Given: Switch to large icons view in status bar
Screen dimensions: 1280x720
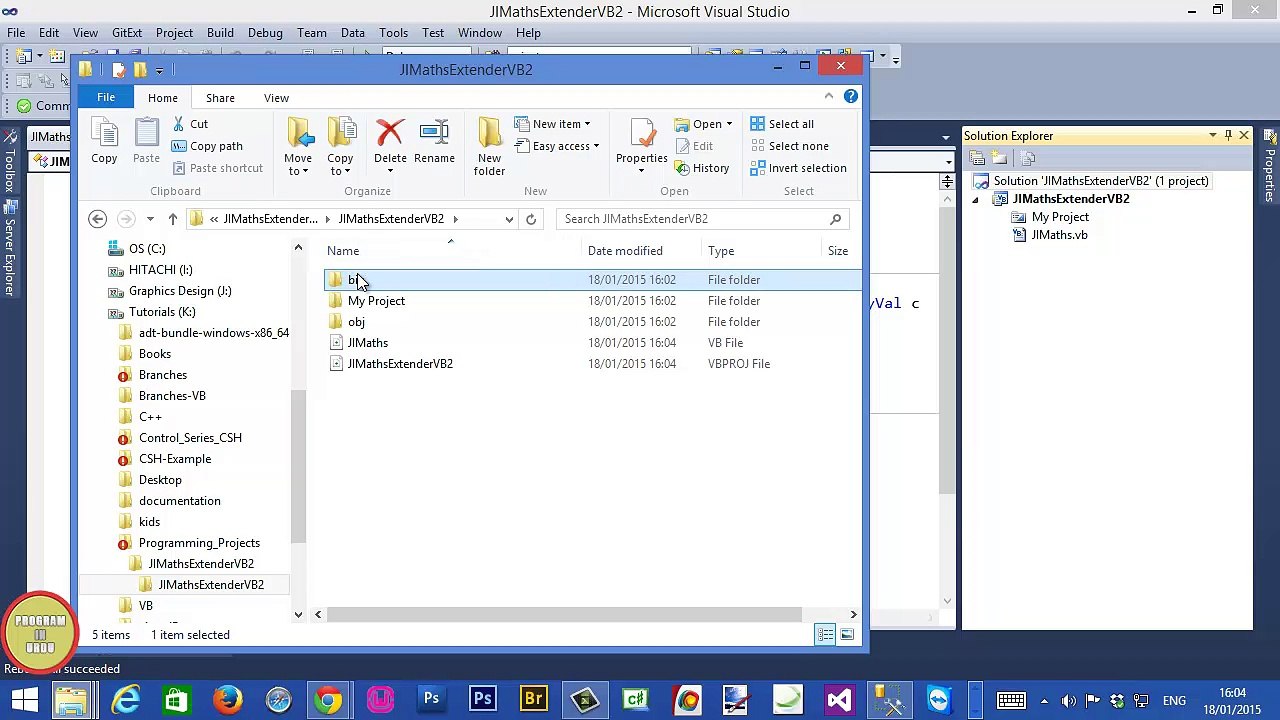Looking at the screenshot, I should [x=847, y=635].
